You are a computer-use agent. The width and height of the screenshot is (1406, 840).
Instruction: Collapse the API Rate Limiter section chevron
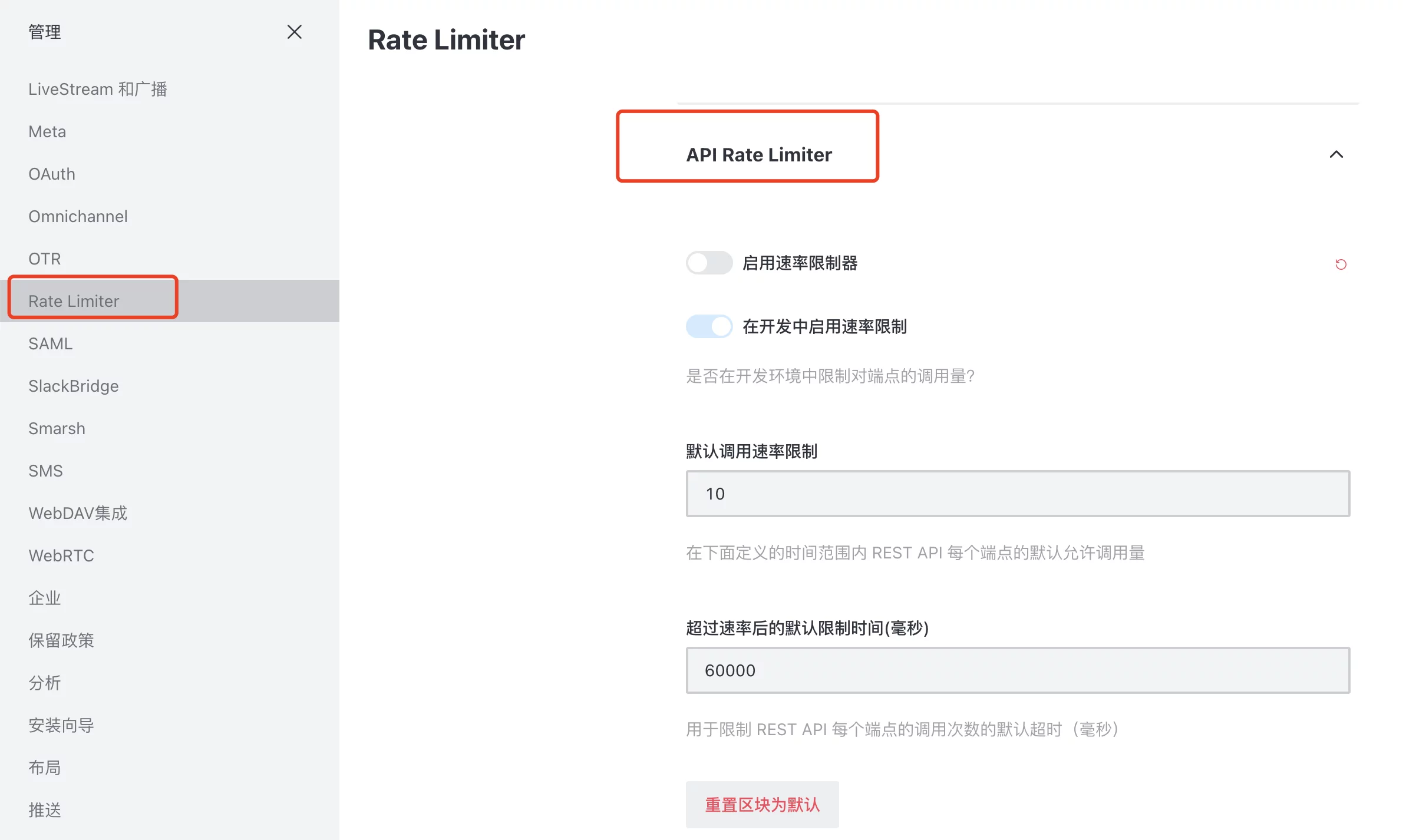(x=1336, y=154)
